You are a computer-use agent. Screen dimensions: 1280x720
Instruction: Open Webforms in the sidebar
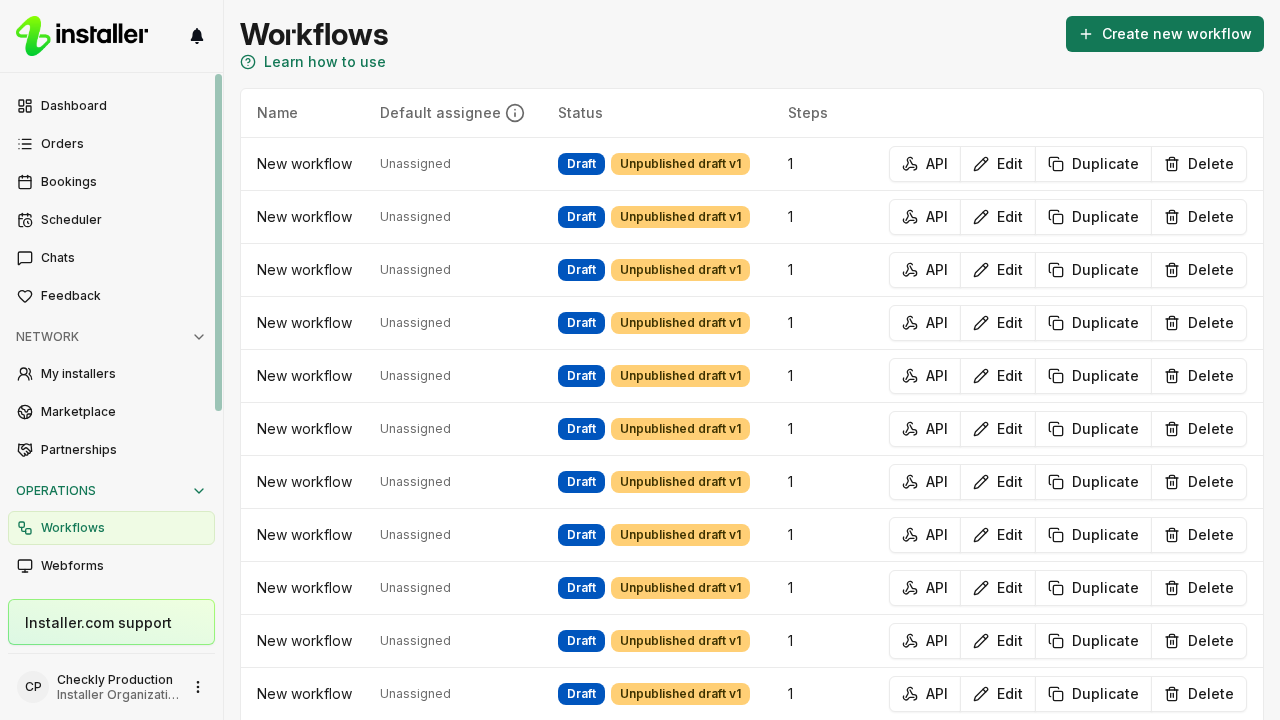[x=111, y=566]
